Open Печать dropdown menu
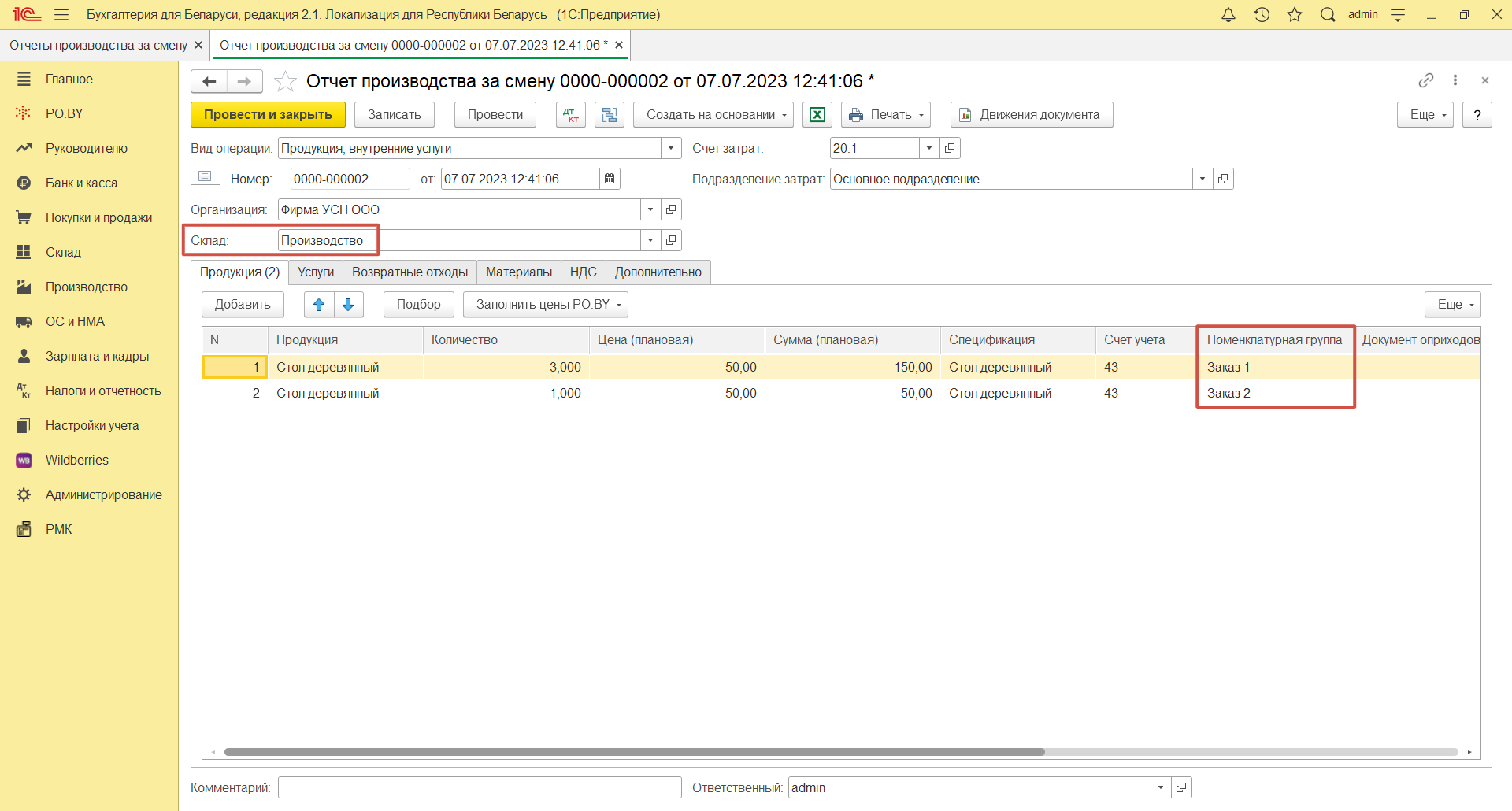This screenshot has height=811, width=1512. tap(886, 115)
